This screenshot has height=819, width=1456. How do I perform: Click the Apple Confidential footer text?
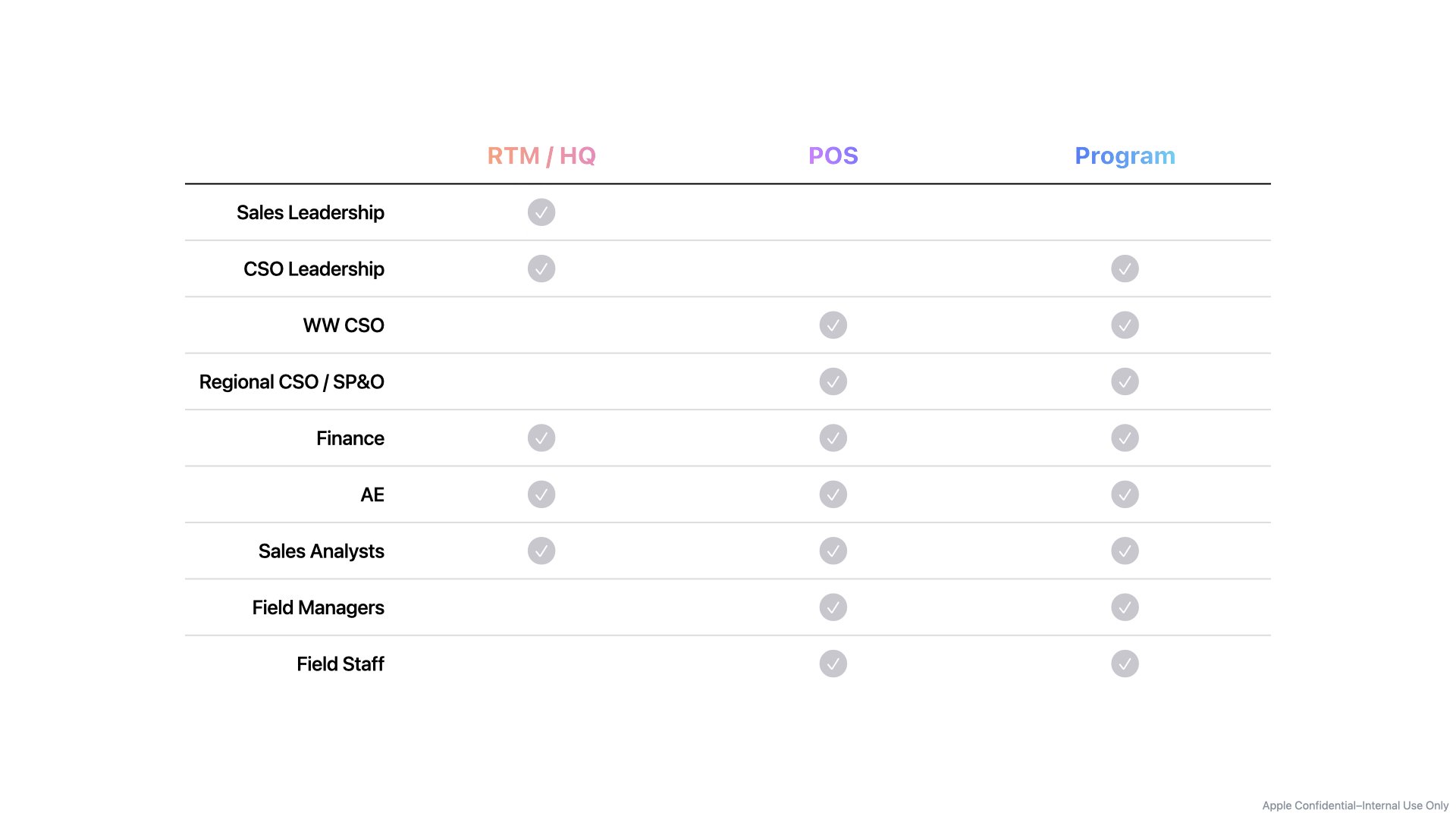point(1355,805)
